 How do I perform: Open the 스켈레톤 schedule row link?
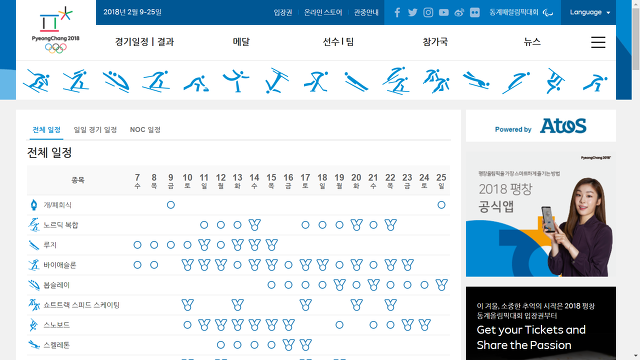point(57,345)
